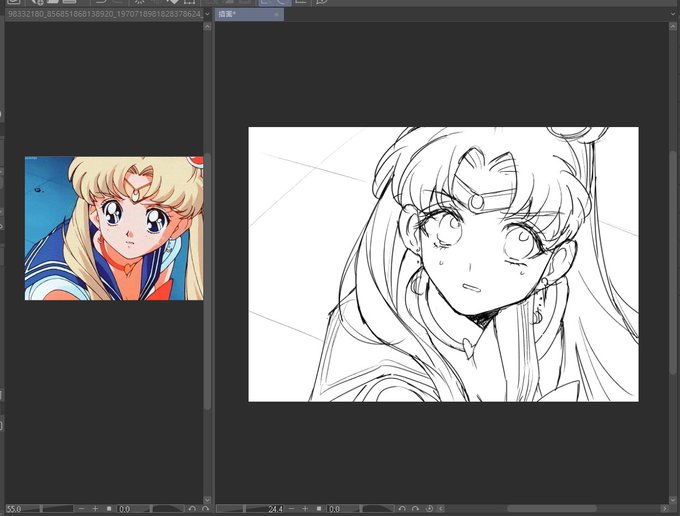Image resolution: width=680 pixels, height=516 pixels.
Task: Rotate the Sub View image left
Action: (x=192, y=509)
